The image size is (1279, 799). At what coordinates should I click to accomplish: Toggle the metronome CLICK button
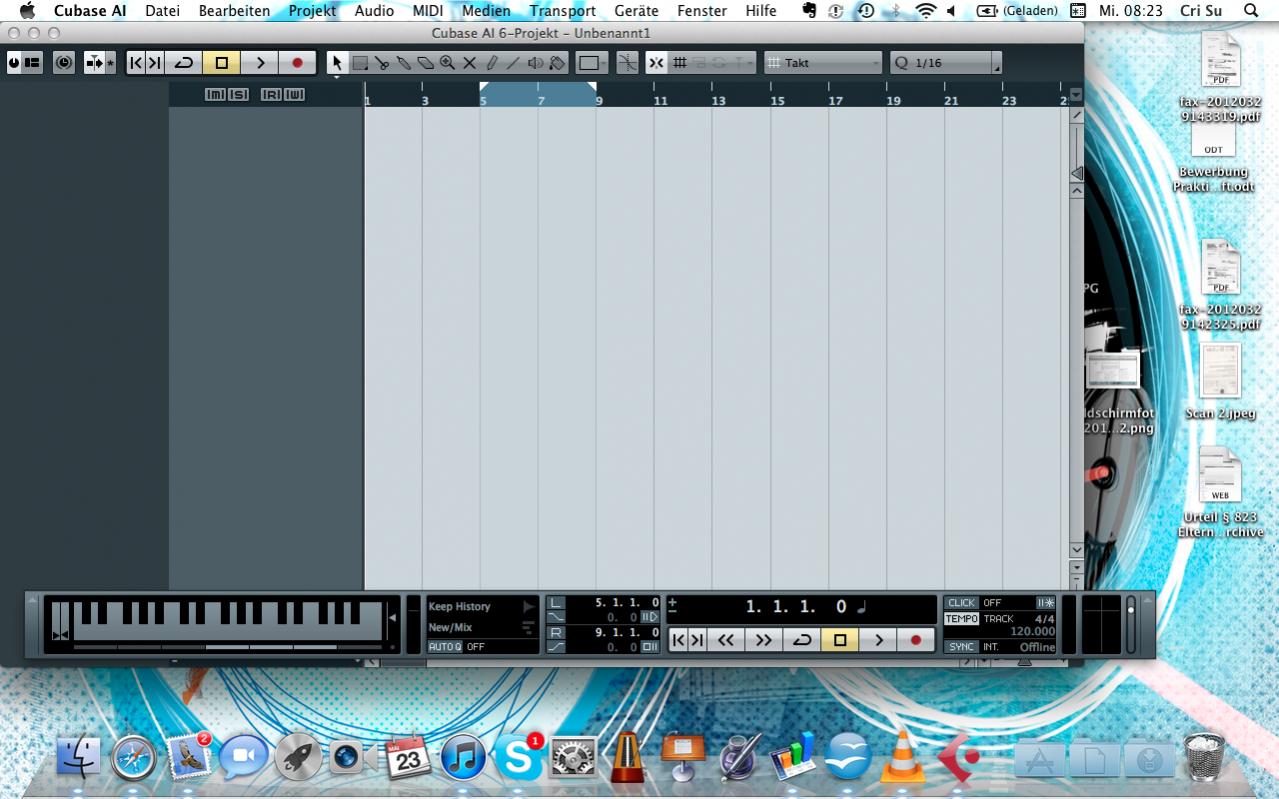961,603
